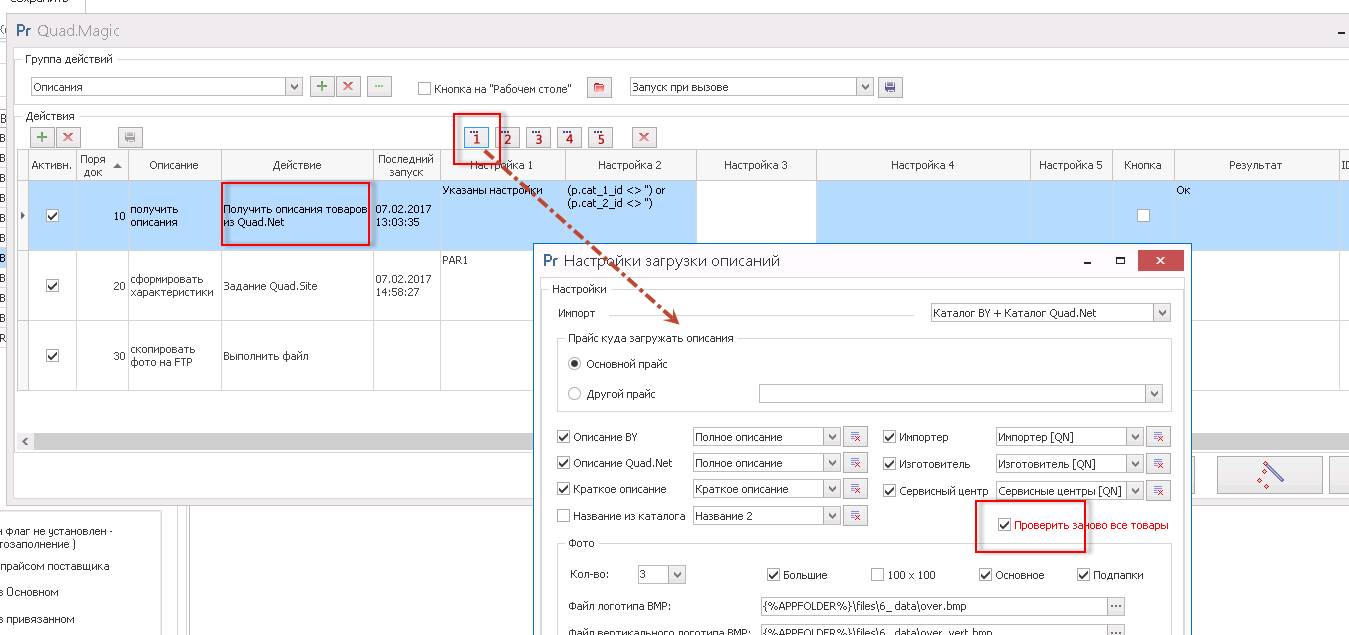
Task: Uncheck the Основное photo checkbox
Action: 985,575
